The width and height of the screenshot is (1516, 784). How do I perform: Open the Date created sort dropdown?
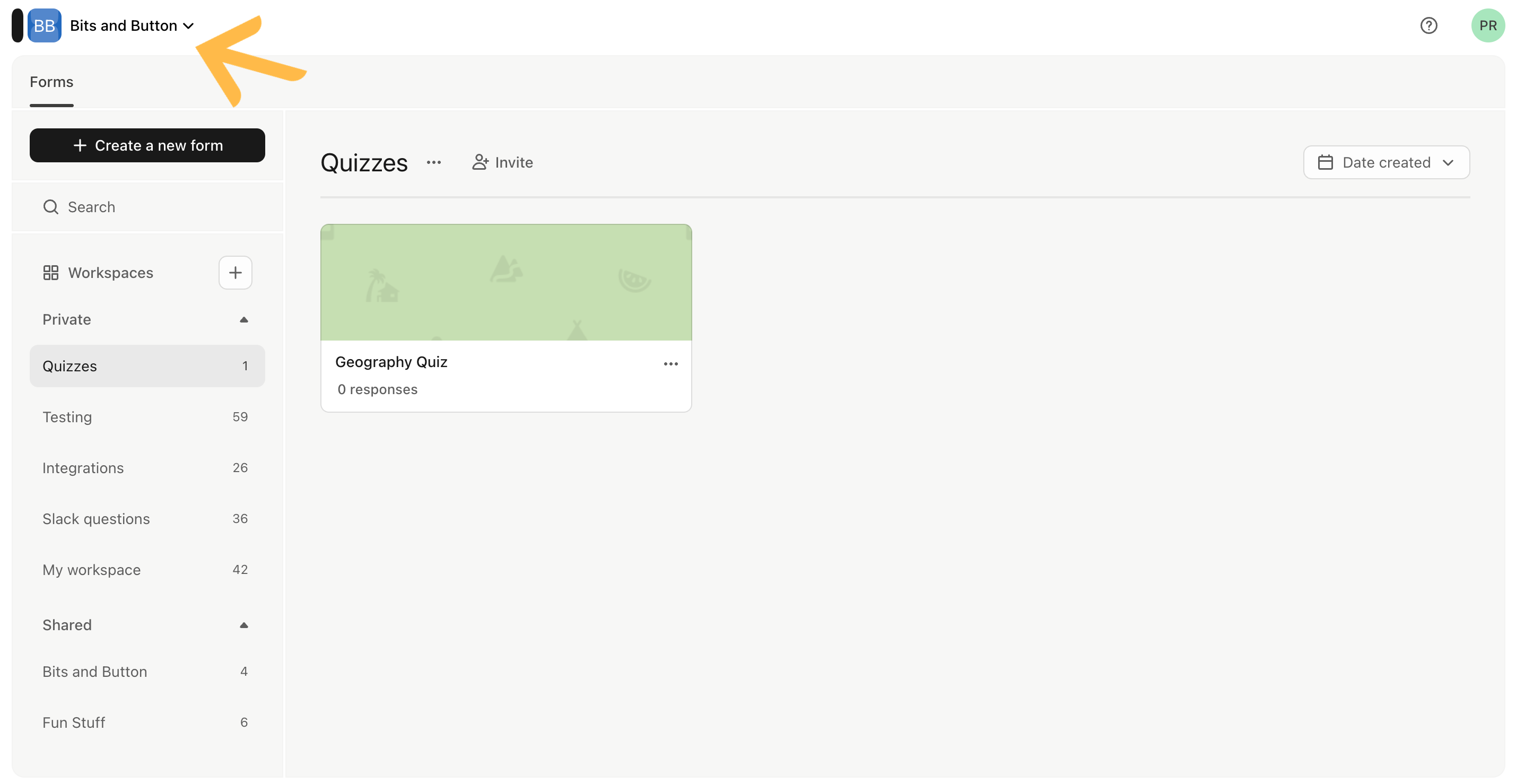click(1386, 162)
